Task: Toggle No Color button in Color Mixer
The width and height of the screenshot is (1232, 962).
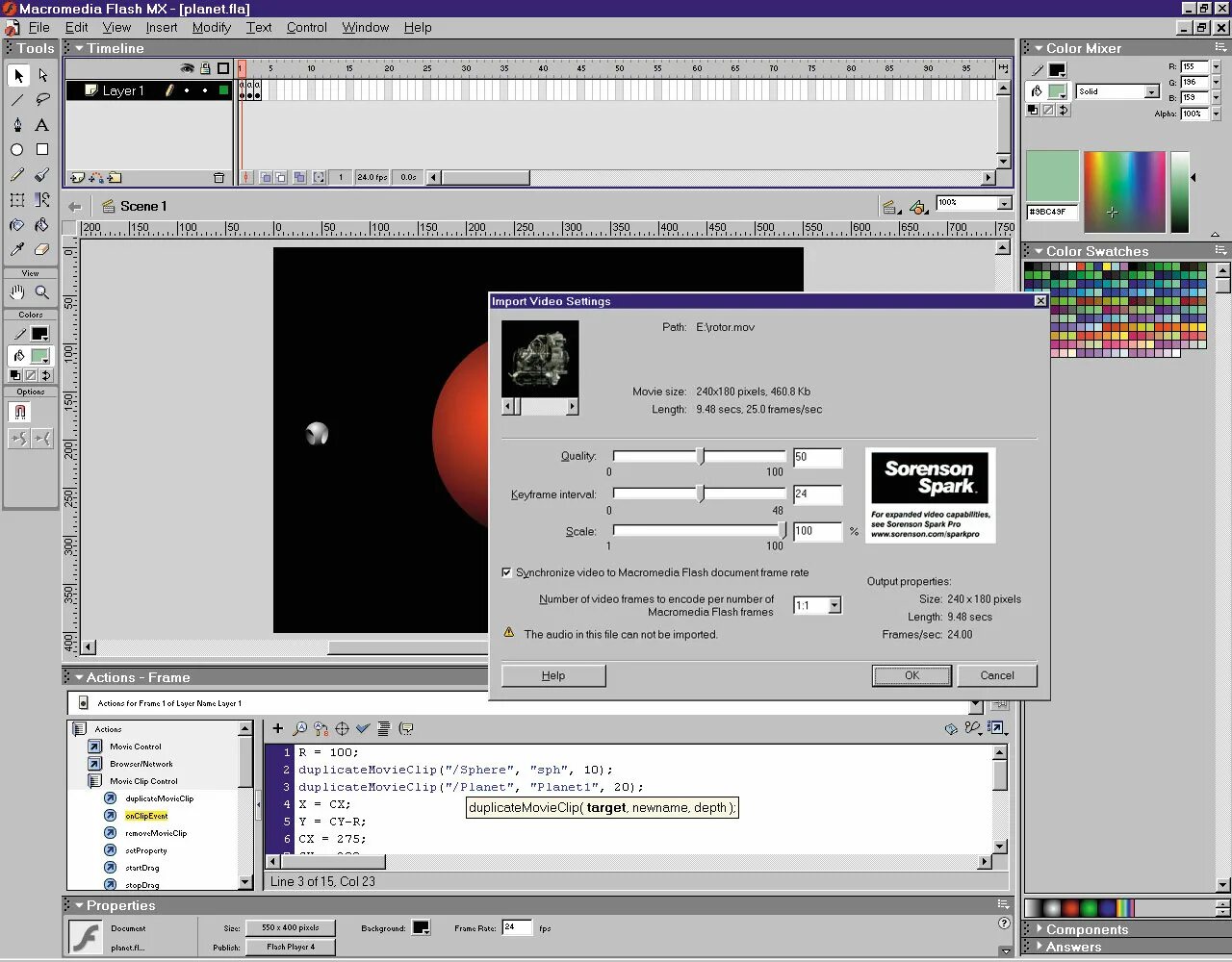Action: click(1048, 111)
